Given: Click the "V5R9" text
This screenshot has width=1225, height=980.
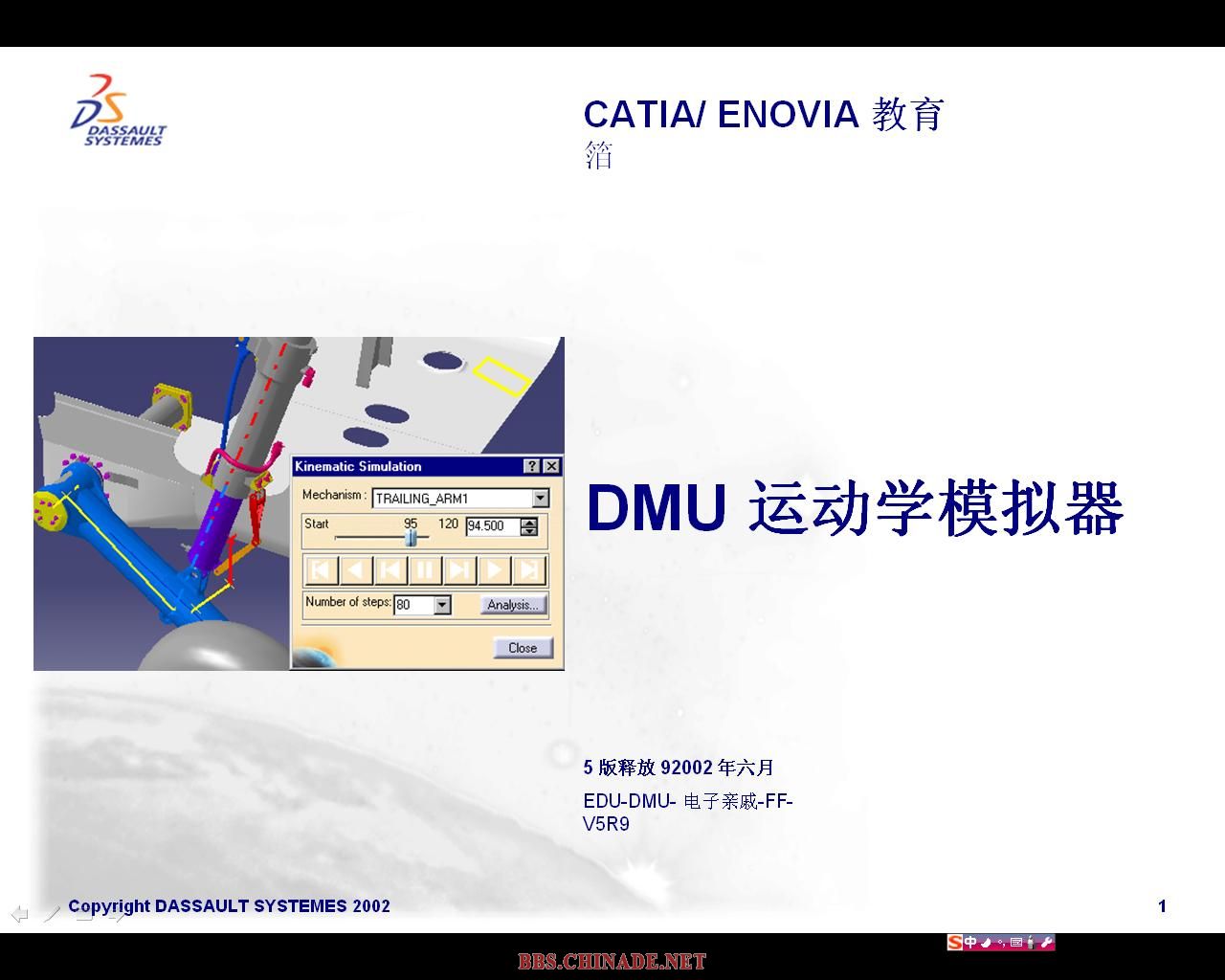Looking at the screenshot, I should (x=607, y=824).
